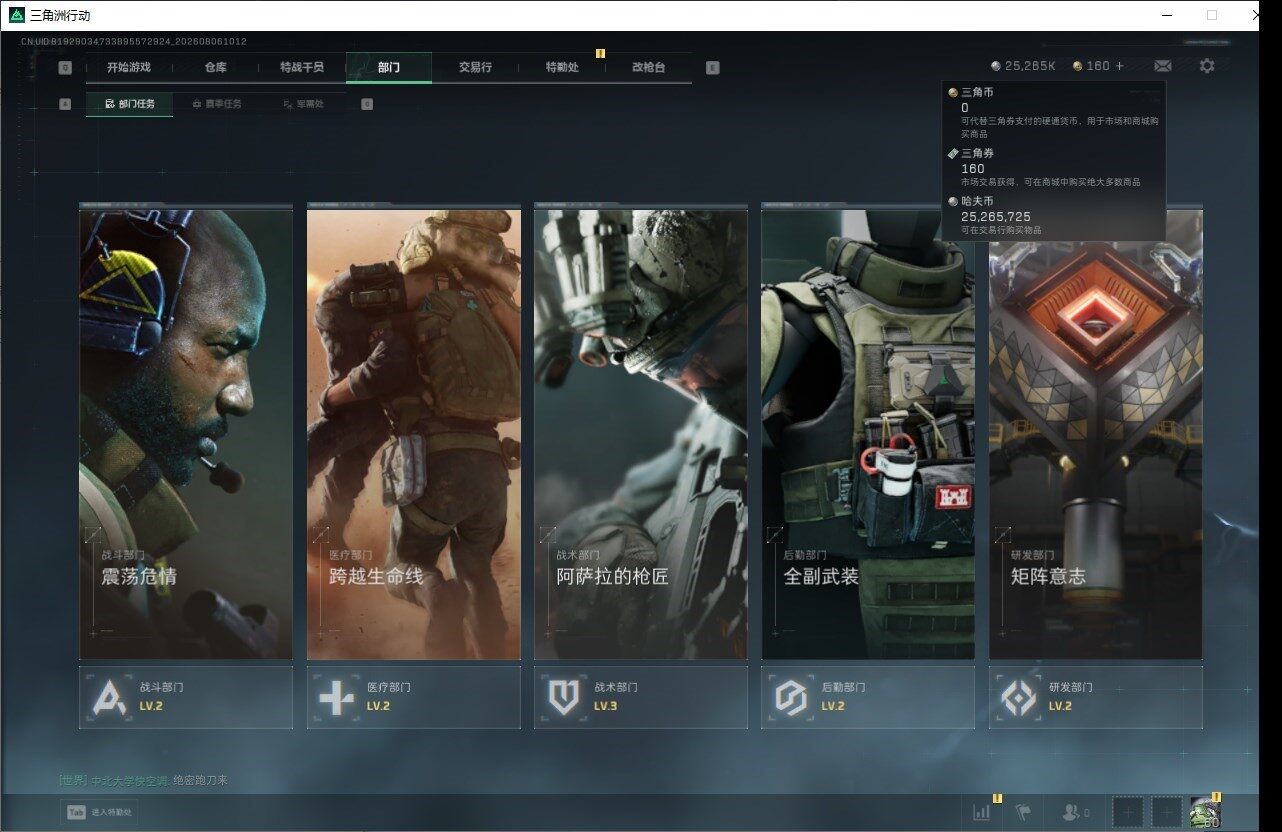Click the CN UID text at the top
The width and height of the screenshot is (1282, 832).
pos(134,42)
